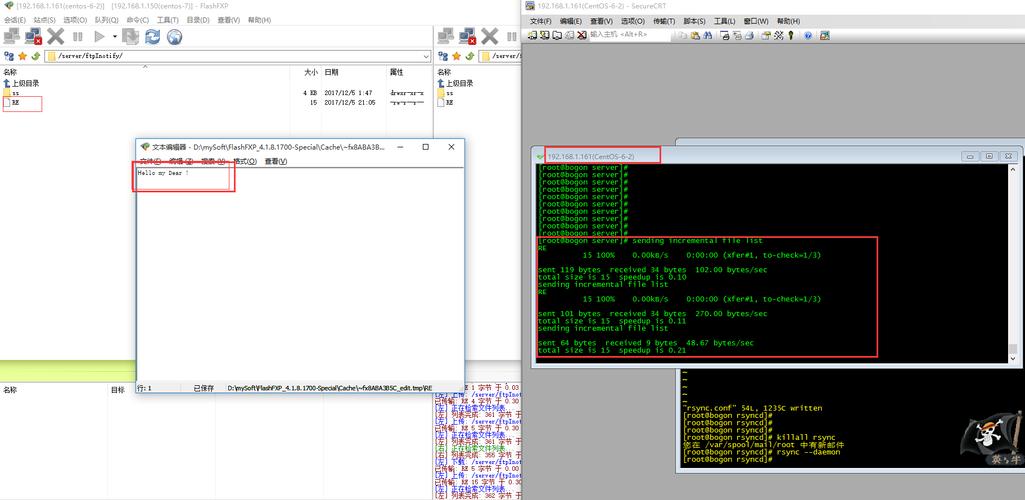Click the 上级目录 parent directory entry in left pane

pyautogui.click(x=25, y=83)
